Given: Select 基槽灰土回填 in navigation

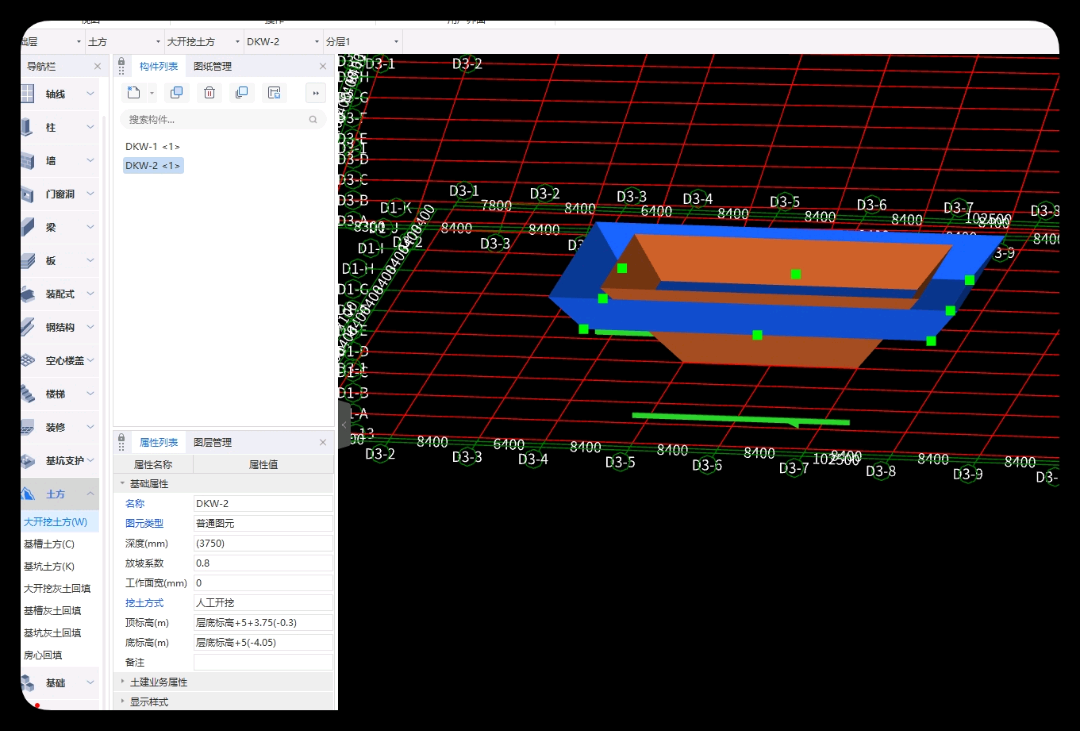Looking at the screenshot, I should click(x=52, y=610).
